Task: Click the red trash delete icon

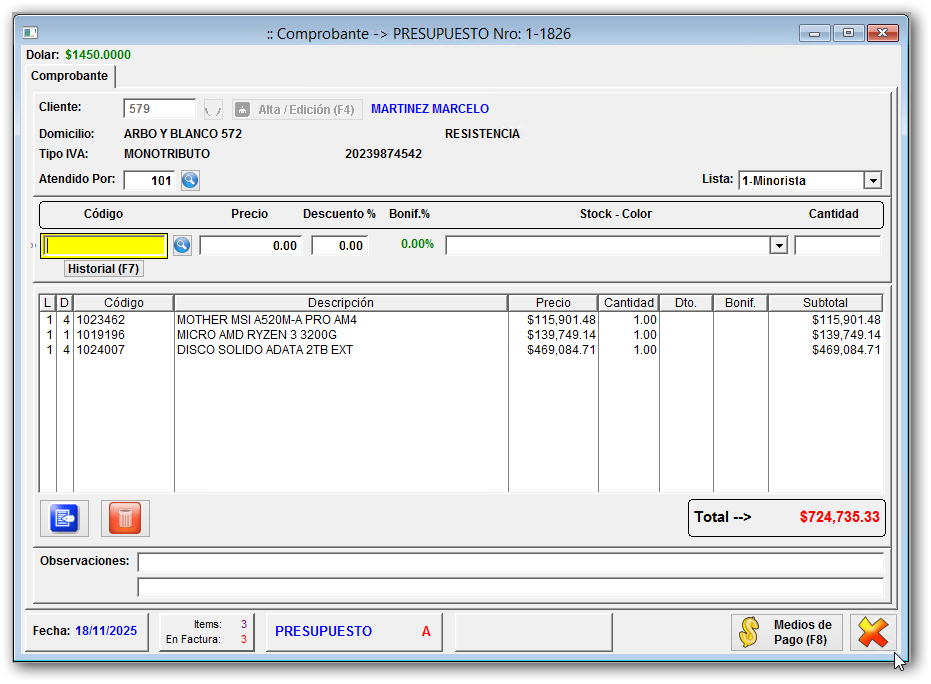Action: coord(125,518)
